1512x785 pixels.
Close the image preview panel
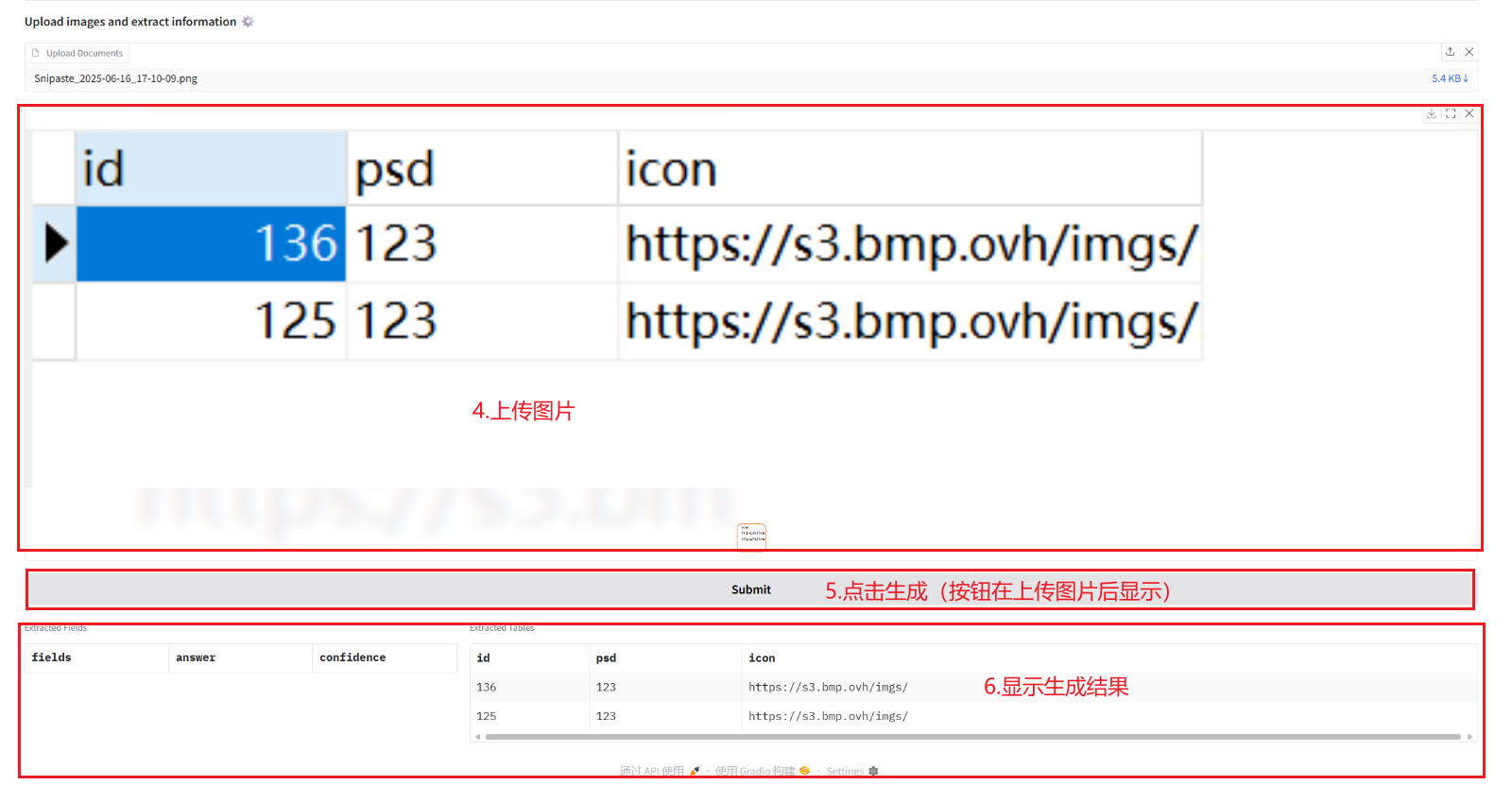[1469, 113]
